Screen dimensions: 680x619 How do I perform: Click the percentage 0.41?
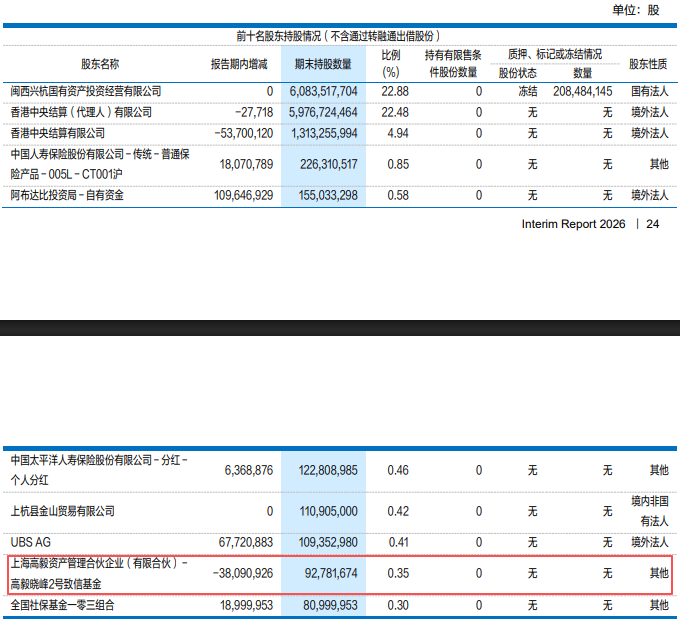(x=399, y=542)
